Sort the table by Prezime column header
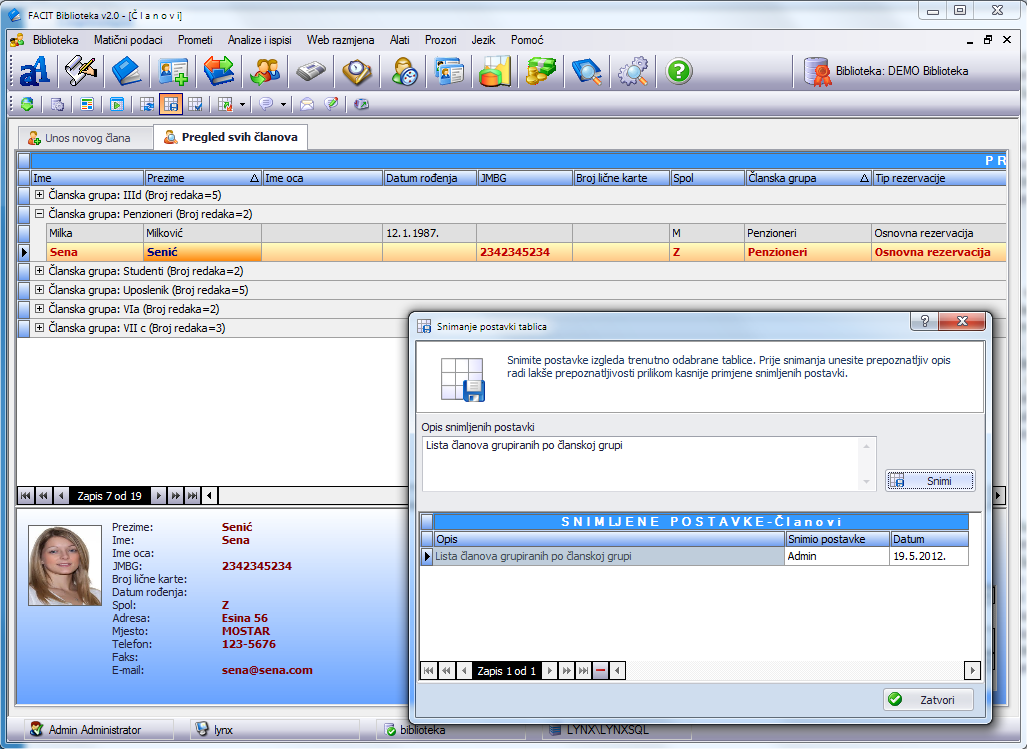Viewport: 1027px width, 749px height. pos(200,178)
